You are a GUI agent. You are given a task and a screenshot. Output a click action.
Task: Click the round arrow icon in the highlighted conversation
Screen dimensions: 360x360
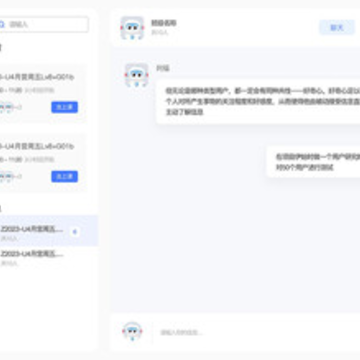[x=75, y=231]
